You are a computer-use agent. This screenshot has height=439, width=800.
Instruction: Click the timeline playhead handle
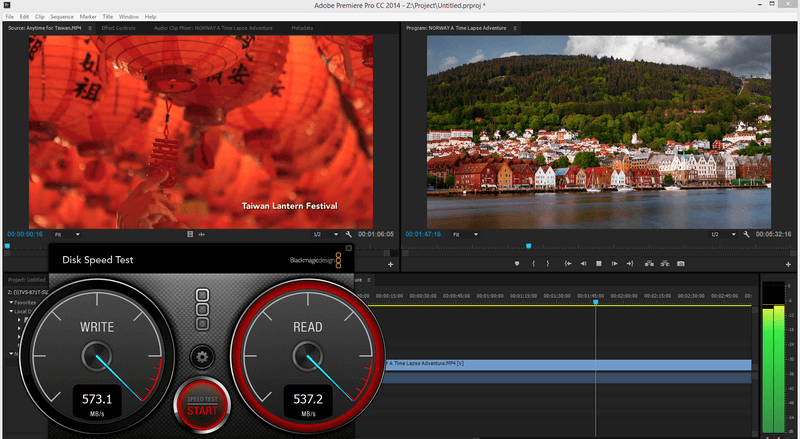(595, 303)
